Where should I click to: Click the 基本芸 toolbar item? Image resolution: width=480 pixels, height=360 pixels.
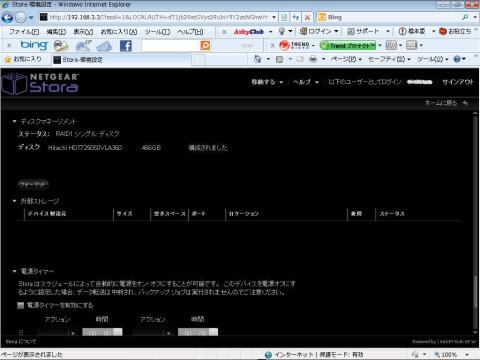pos(412,31)
